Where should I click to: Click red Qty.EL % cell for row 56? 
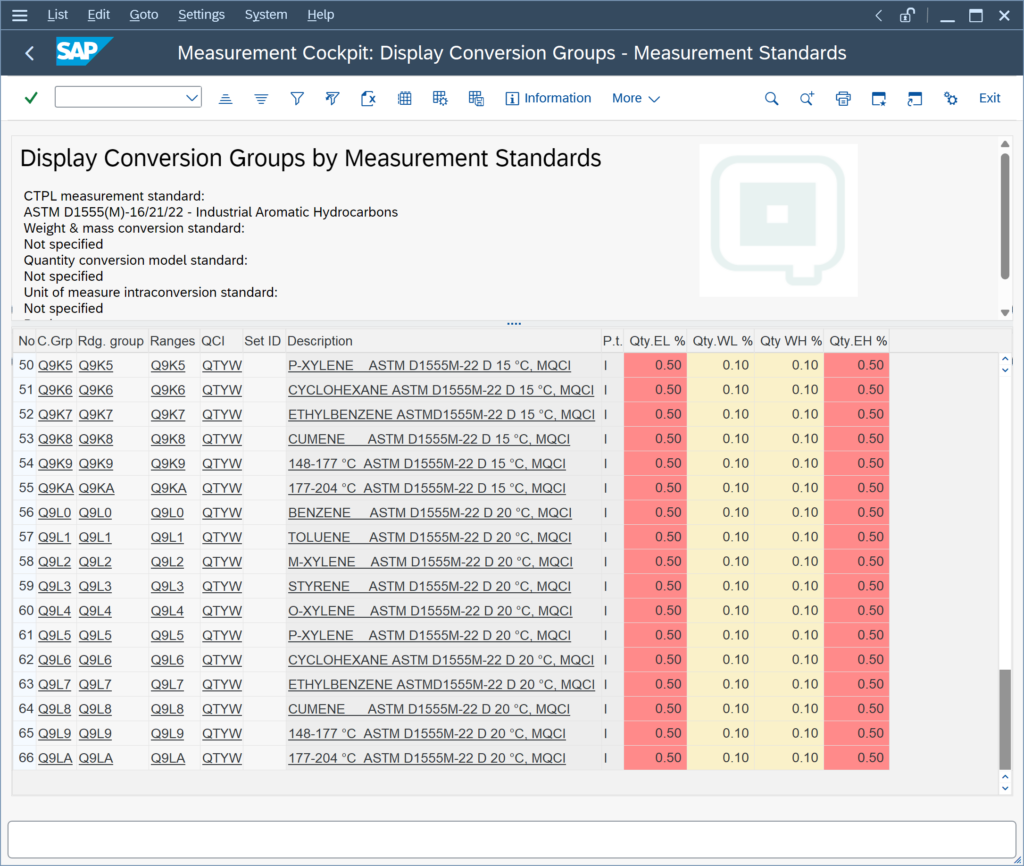(x=655, y=513)
